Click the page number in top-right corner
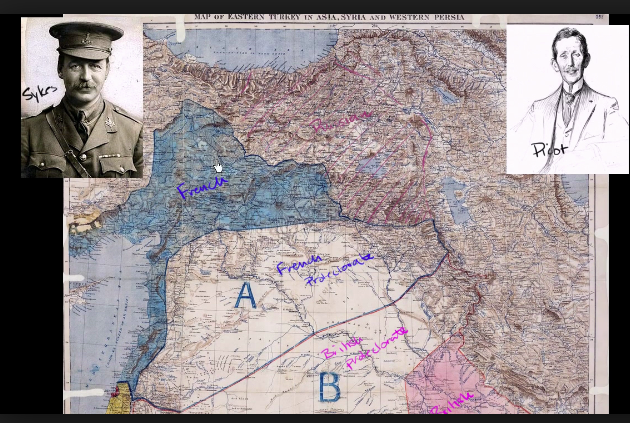The width and height of the screenshot is (630, 423). pos(599,17)
